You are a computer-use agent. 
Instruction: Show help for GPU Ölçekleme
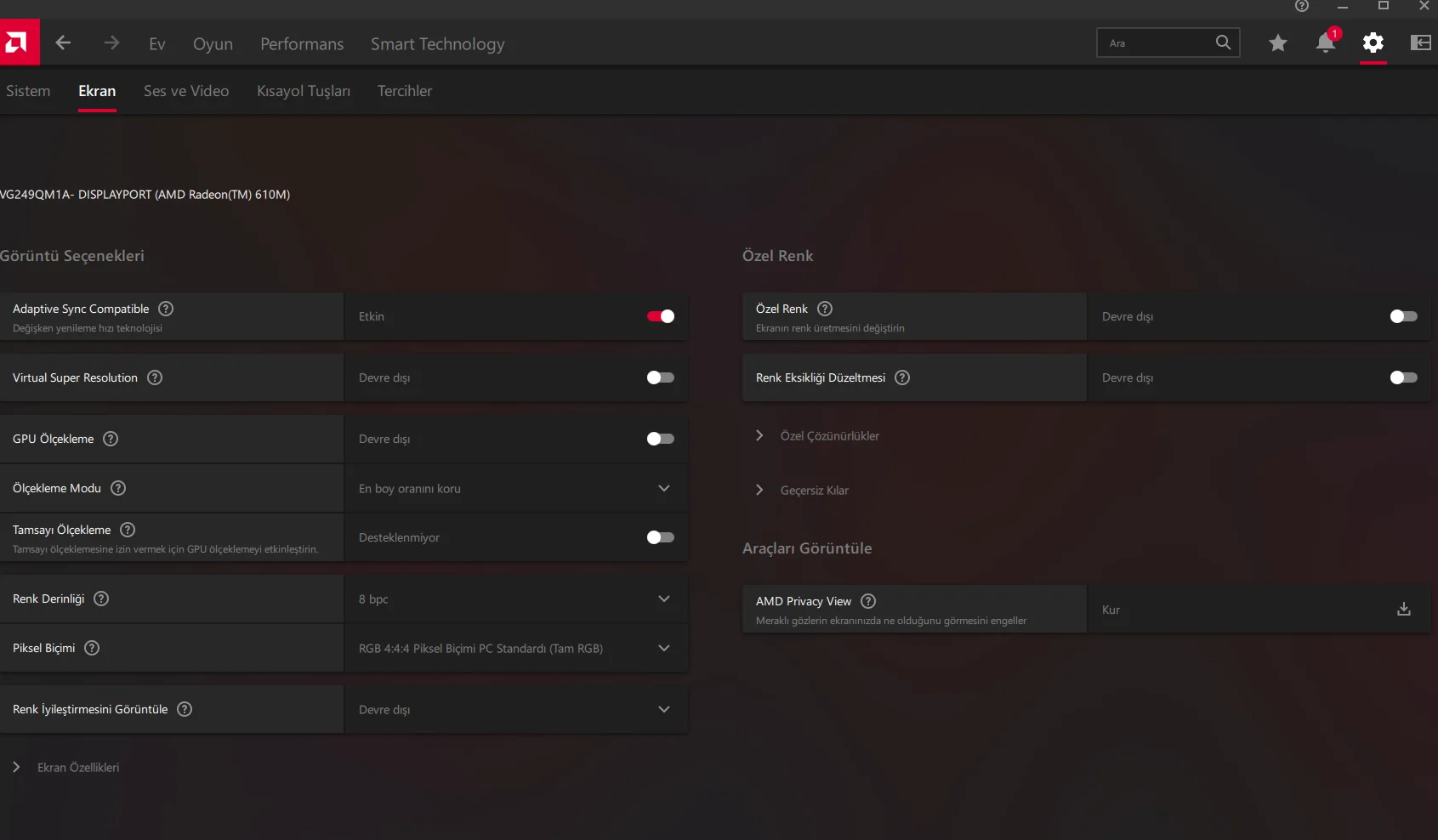pos(111,439)
